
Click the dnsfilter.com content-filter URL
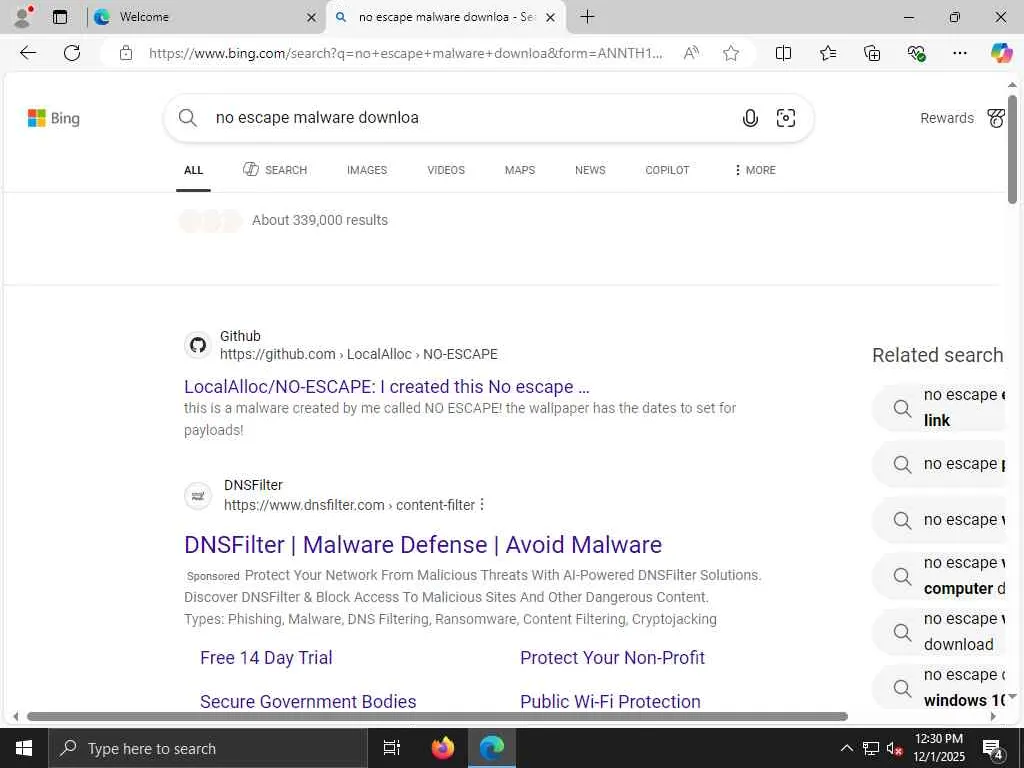click(349, 505)
